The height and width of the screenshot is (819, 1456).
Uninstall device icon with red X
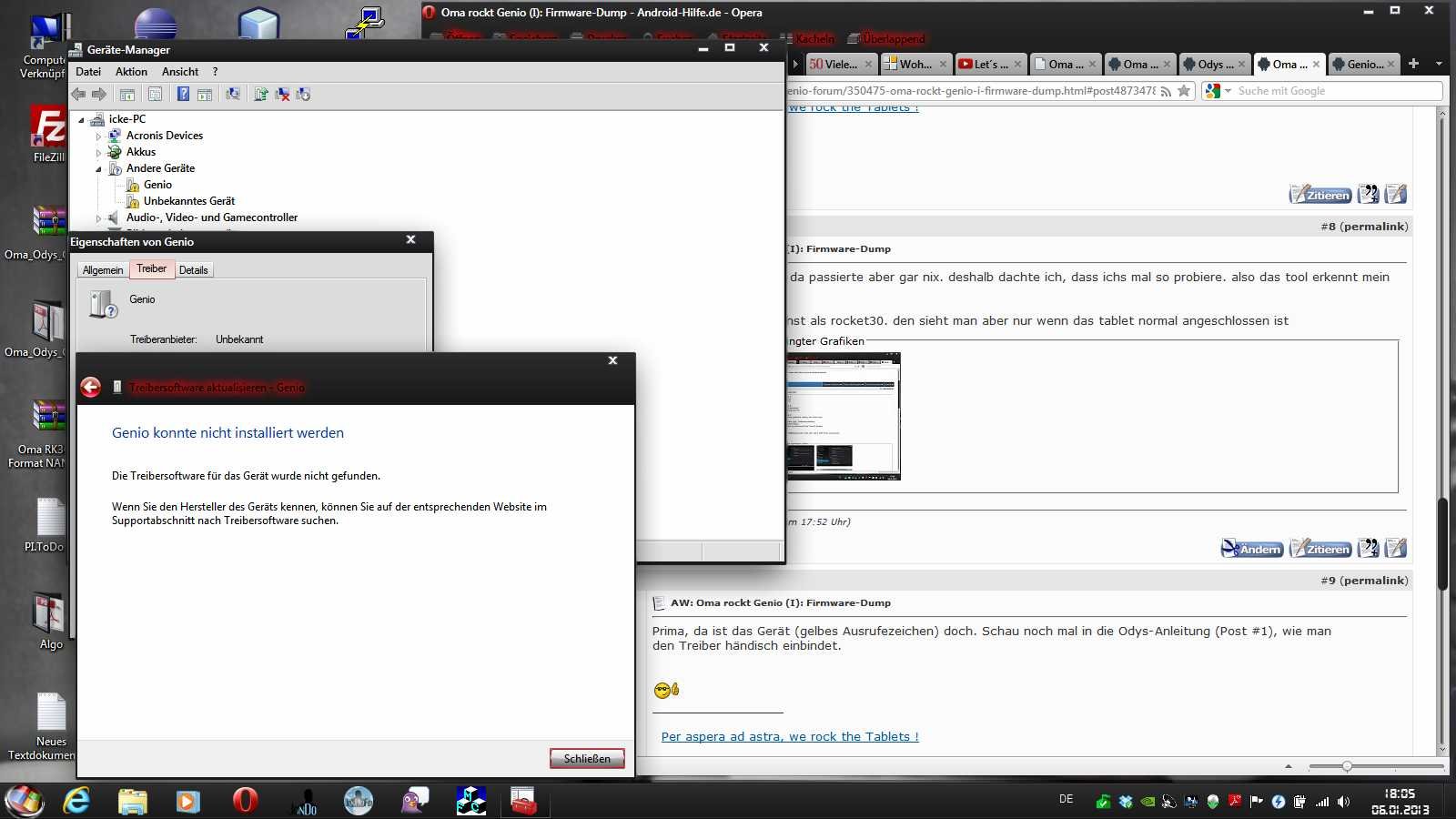click(x=282, y=94)
